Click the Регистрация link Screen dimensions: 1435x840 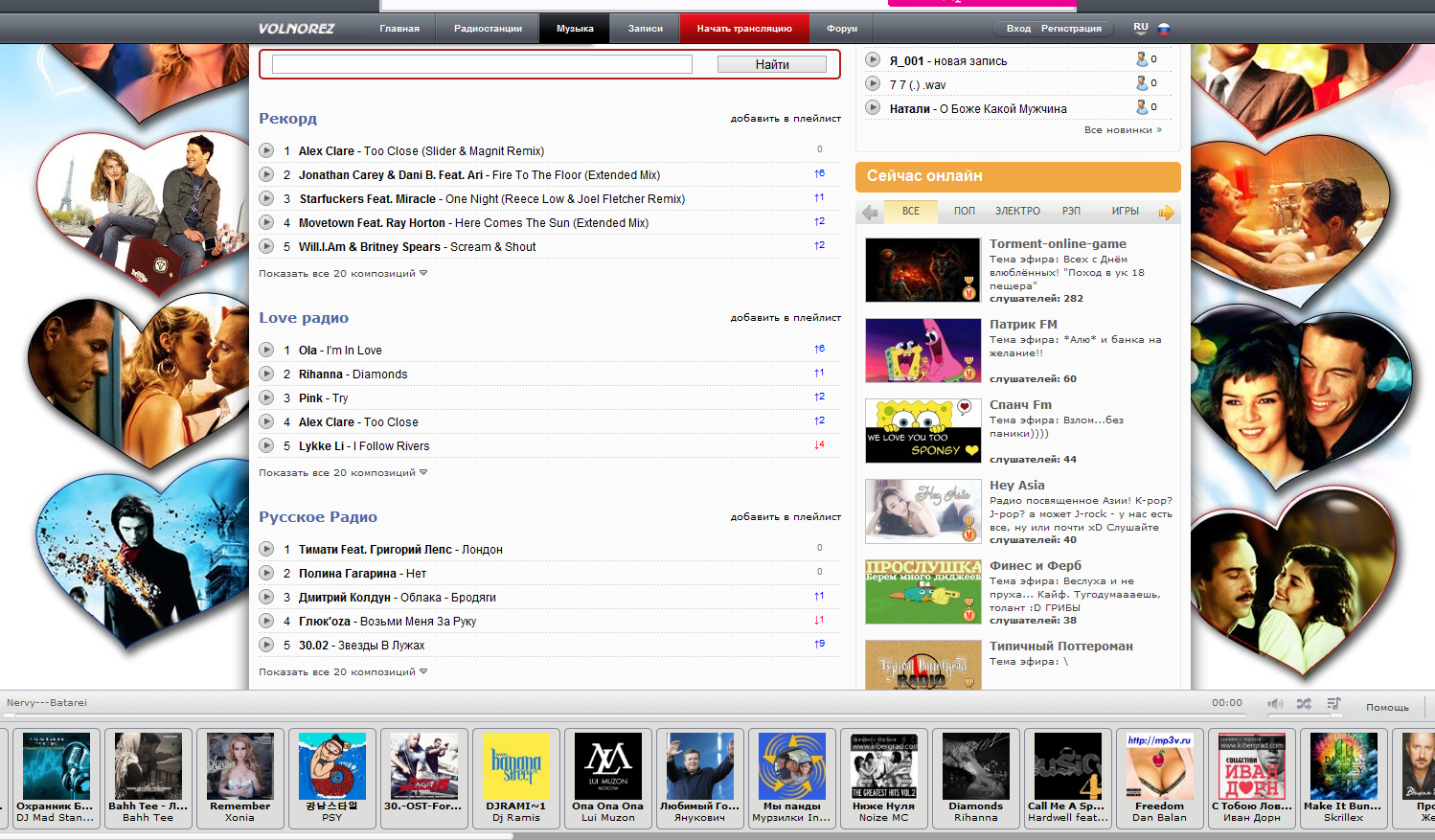[1071, 29]
